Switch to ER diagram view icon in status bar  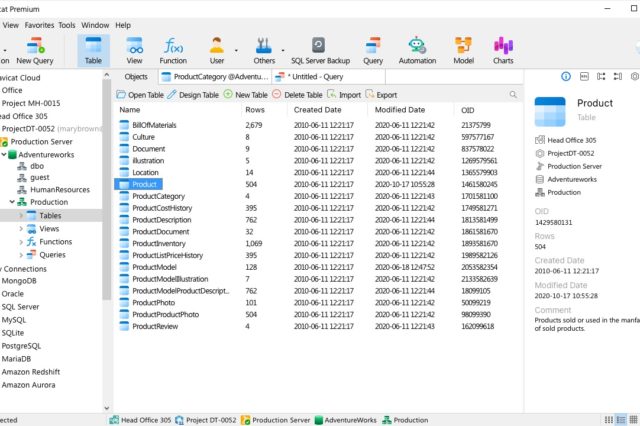click(x=633, y=420)
